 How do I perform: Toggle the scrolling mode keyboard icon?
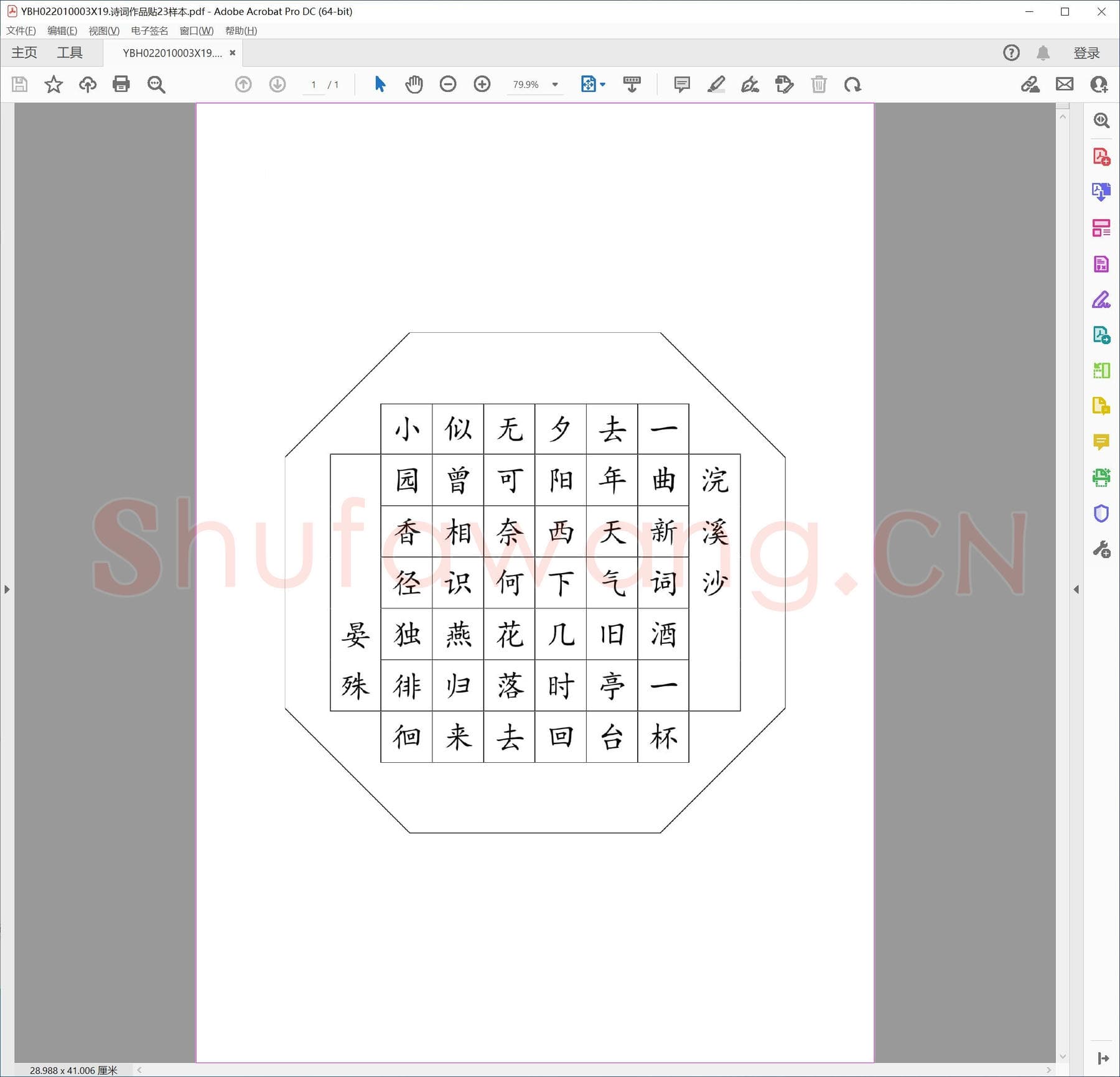click(x=632, y=84)
